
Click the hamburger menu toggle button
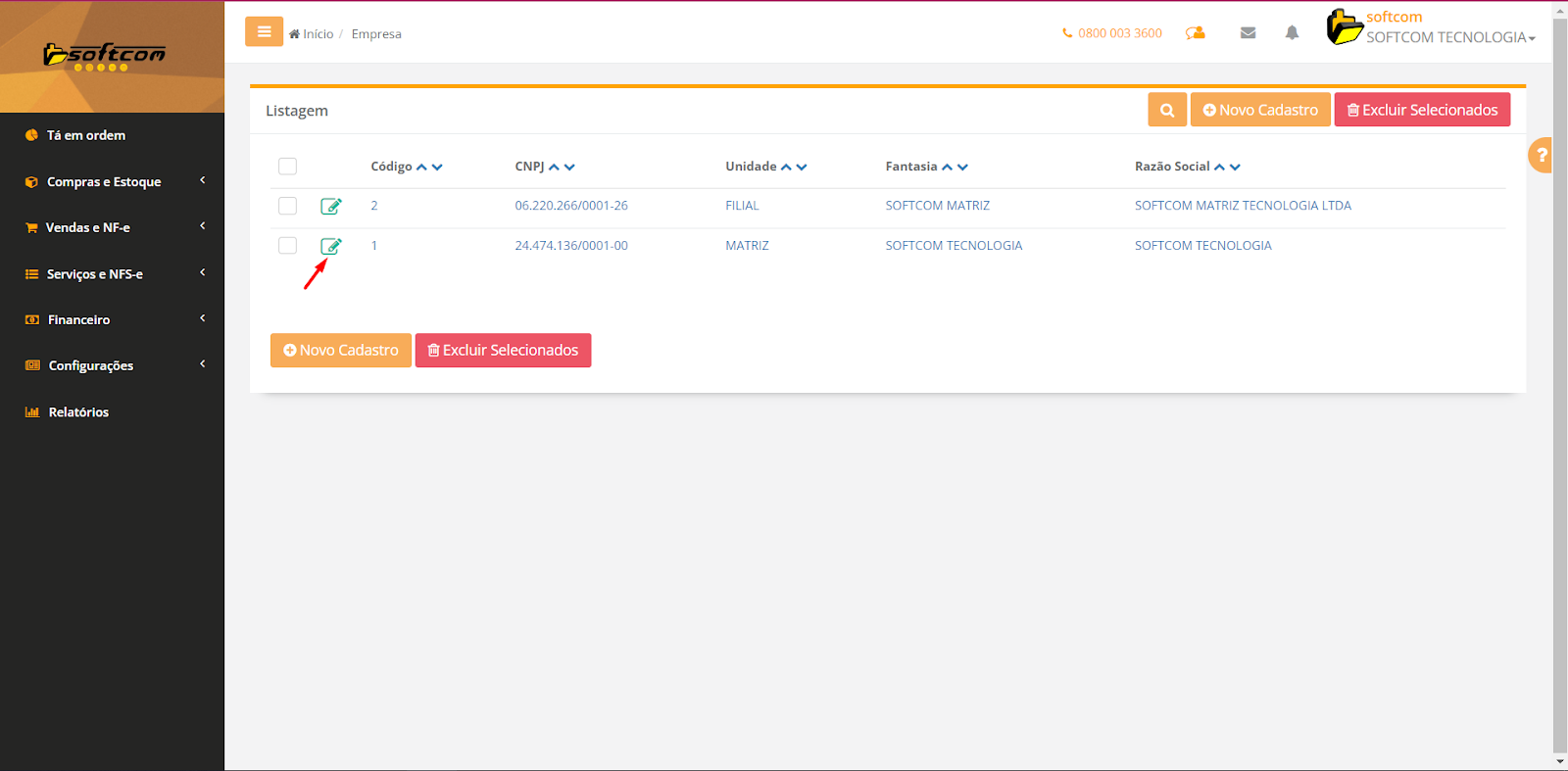coord(264,32)
